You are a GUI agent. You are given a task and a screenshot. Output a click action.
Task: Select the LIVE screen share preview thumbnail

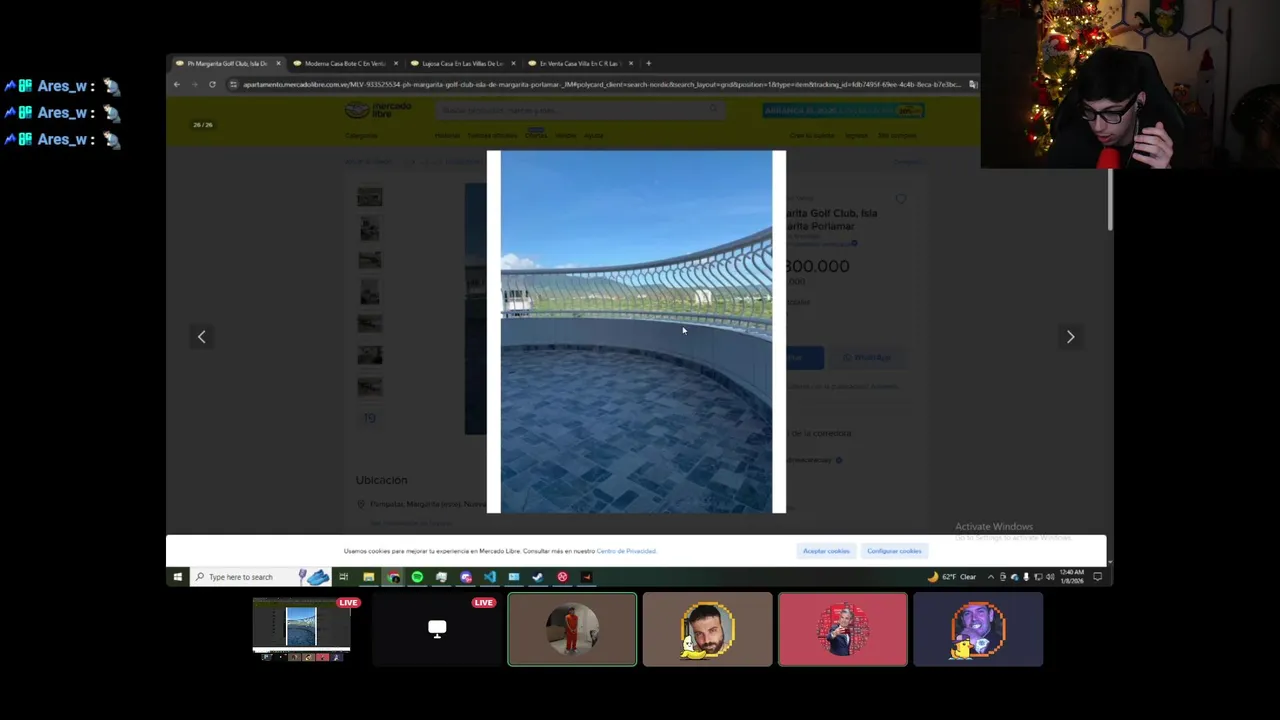[x=301, y=629]
